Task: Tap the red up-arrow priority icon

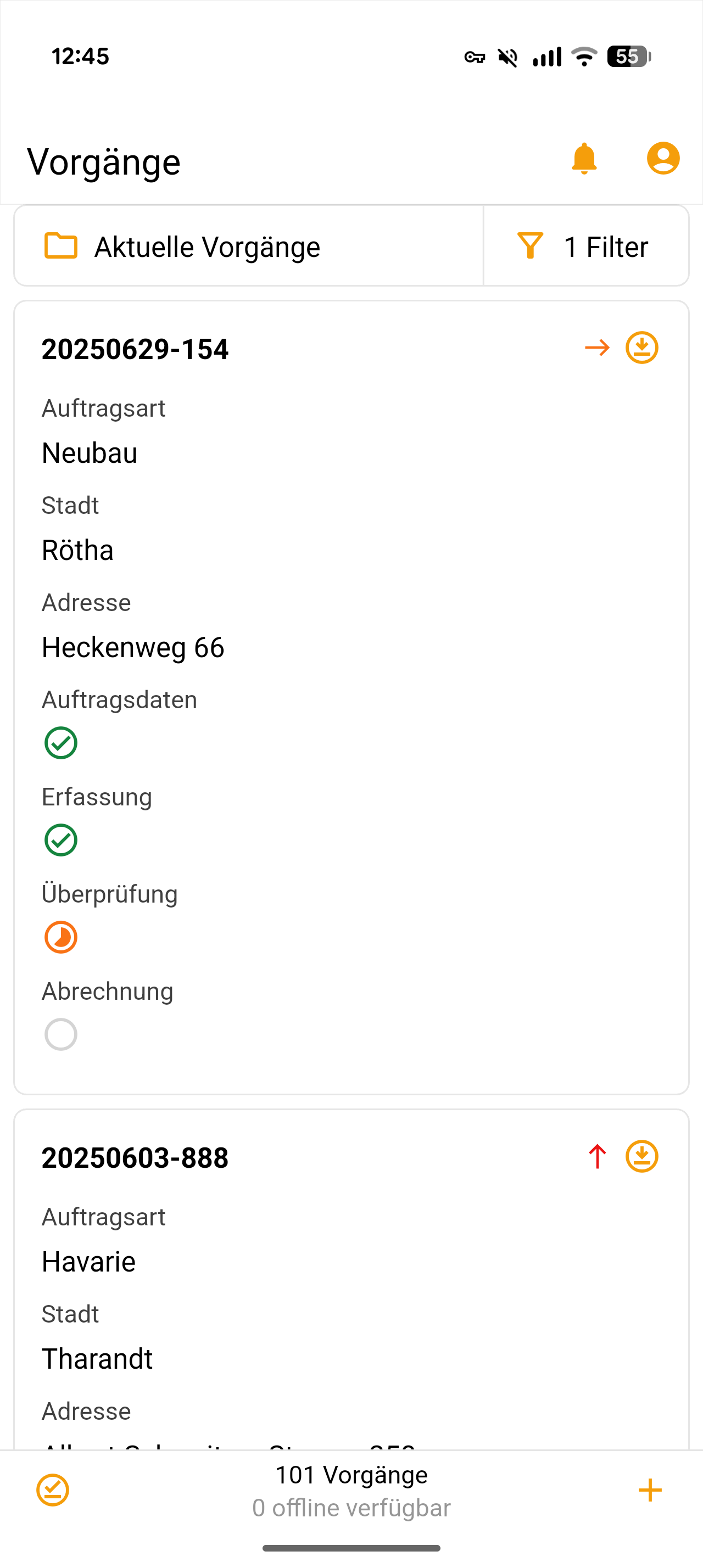Action: 596,1157
